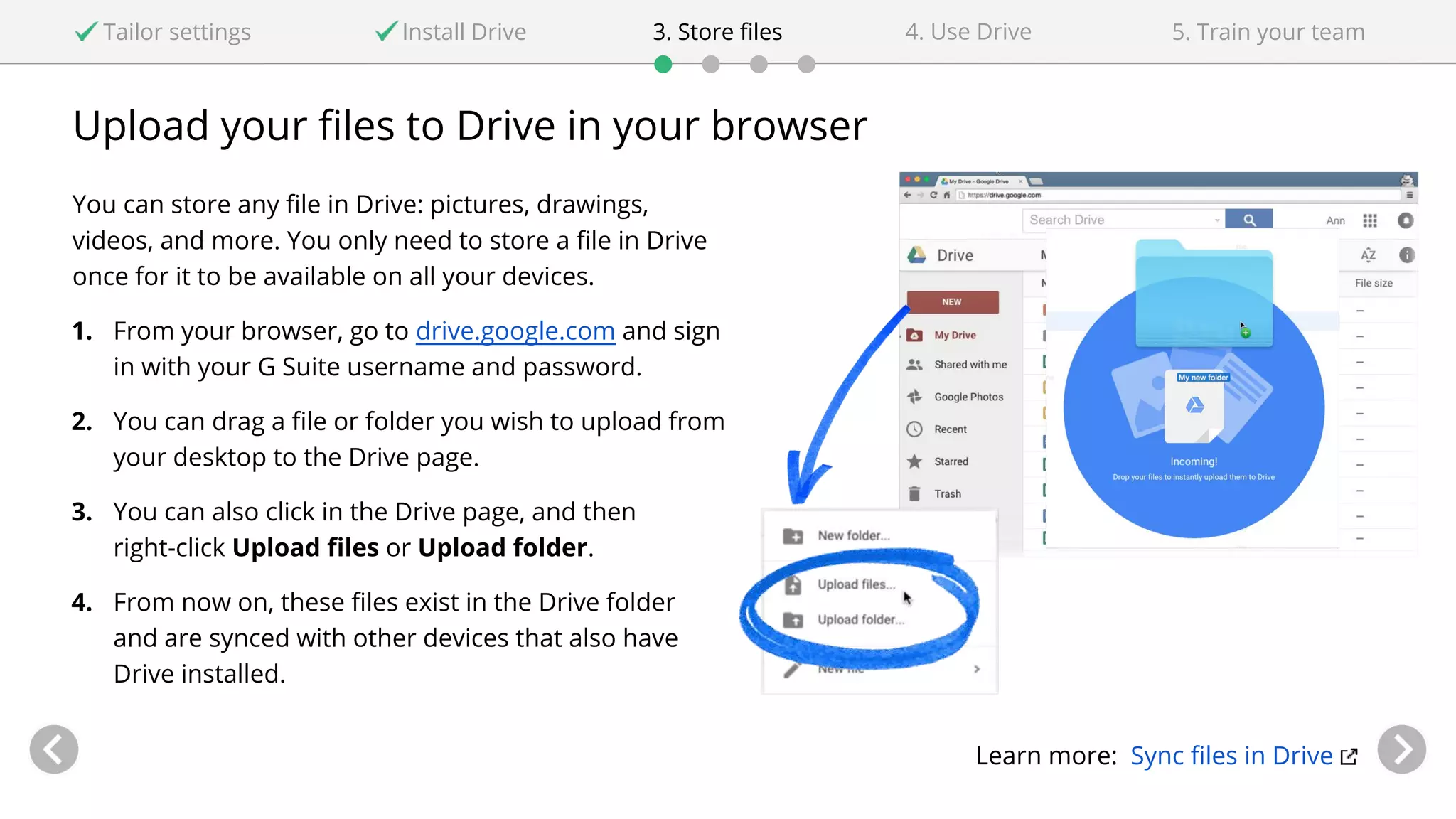
Task: Click the Trash bin icon
Action: pyautogui.click(x=915, y=493)
